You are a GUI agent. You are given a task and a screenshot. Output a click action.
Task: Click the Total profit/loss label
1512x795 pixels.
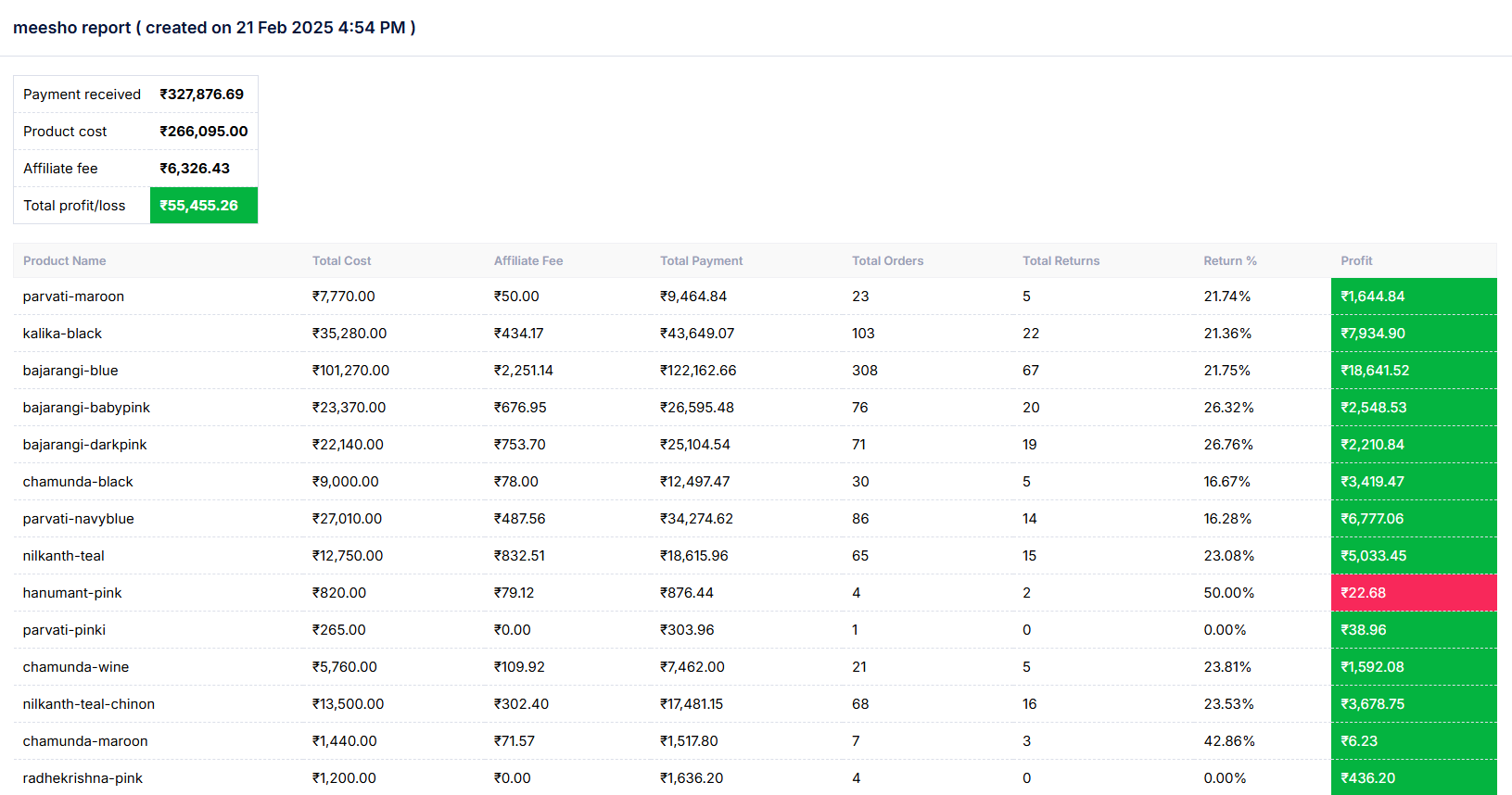coord(74,206)
